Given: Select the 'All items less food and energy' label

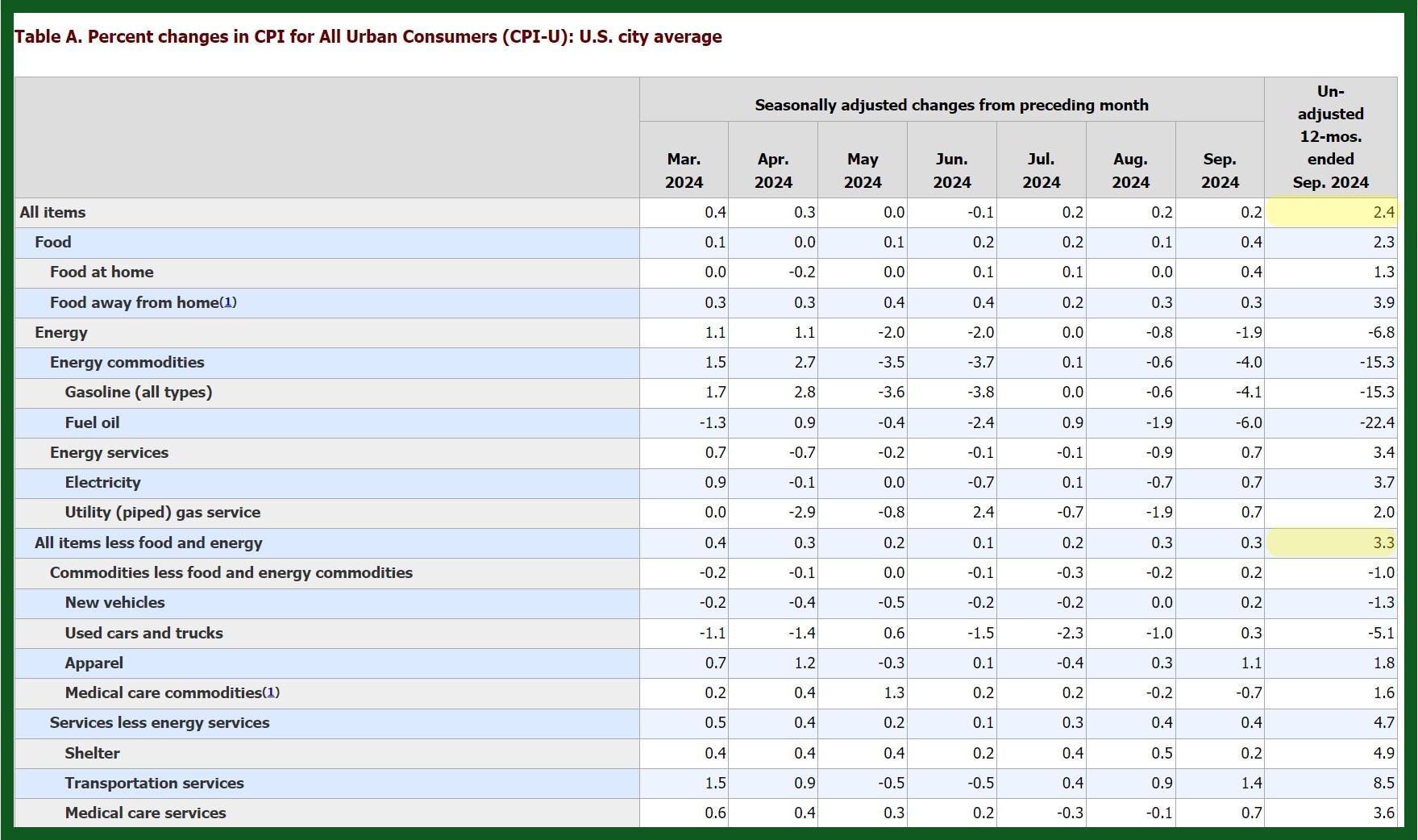Looking at the screenshot, I should click(x=148, y=543).
